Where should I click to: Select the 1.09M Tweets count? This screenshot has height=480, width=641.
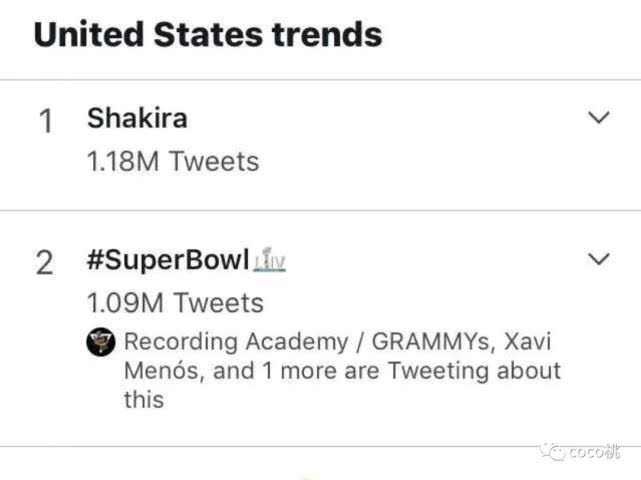click(175, 302)
